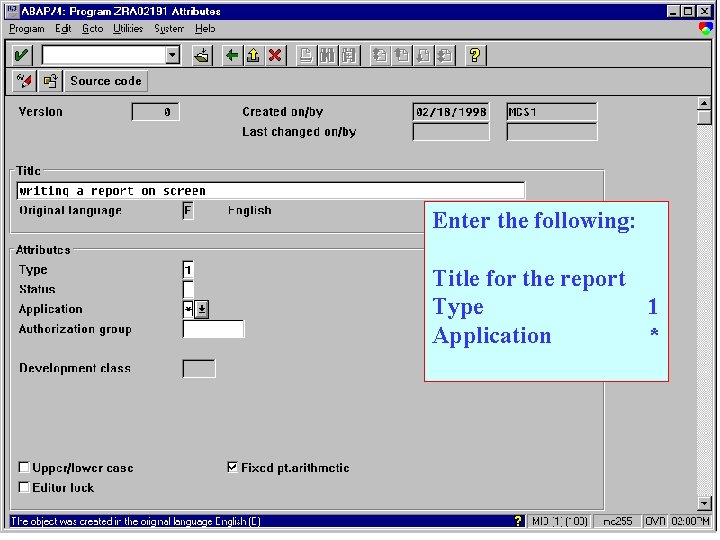Open the Edit menu

(63, 28)
